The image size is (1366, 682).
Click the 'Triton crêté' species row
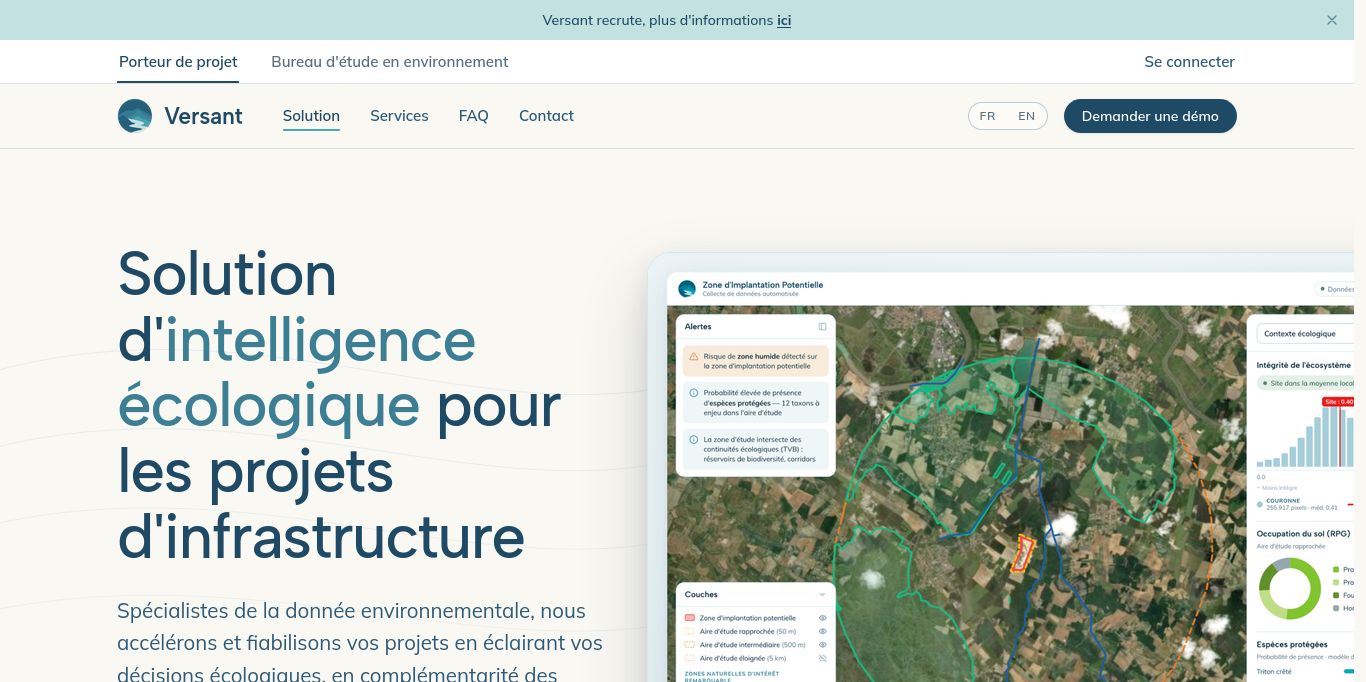coord(1305,671)
